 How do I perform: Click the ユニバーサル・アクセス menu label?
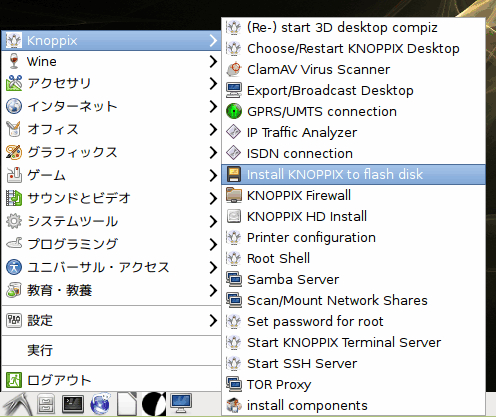click(98, 267)
